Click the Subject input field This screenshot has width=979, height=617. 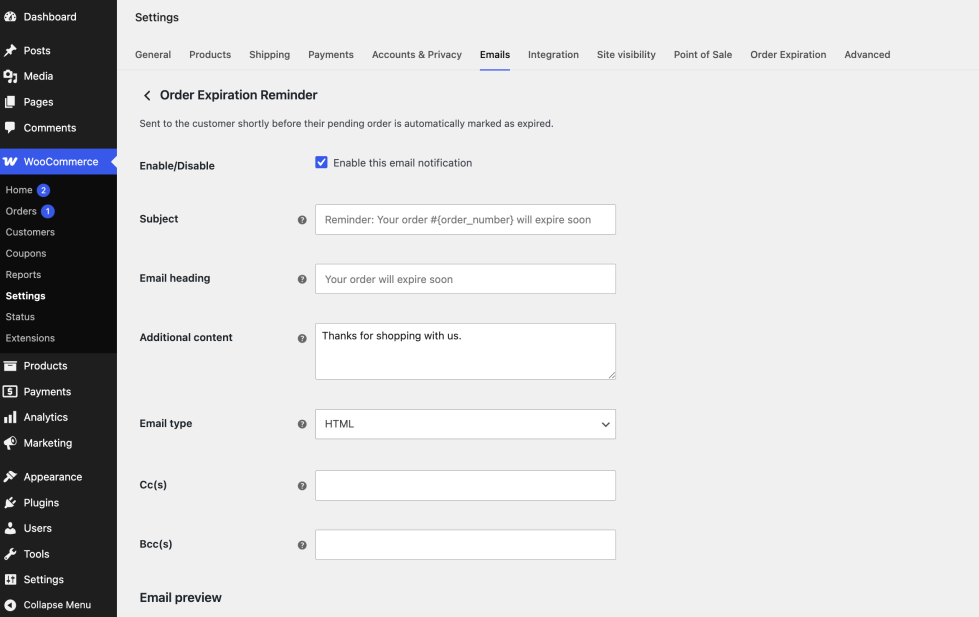pos(465,220)
